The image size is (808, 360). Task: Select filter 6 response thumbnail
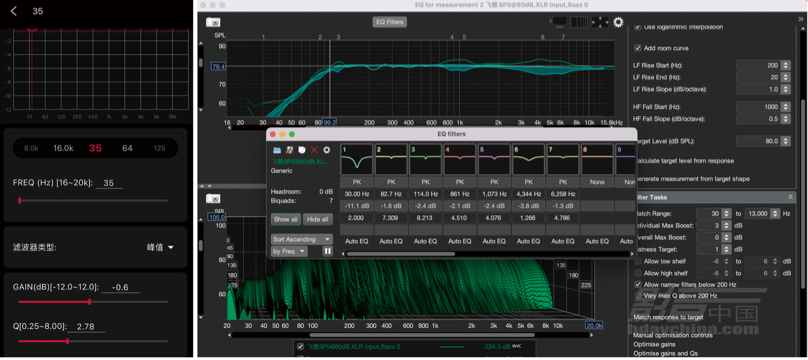click(528, 159)
